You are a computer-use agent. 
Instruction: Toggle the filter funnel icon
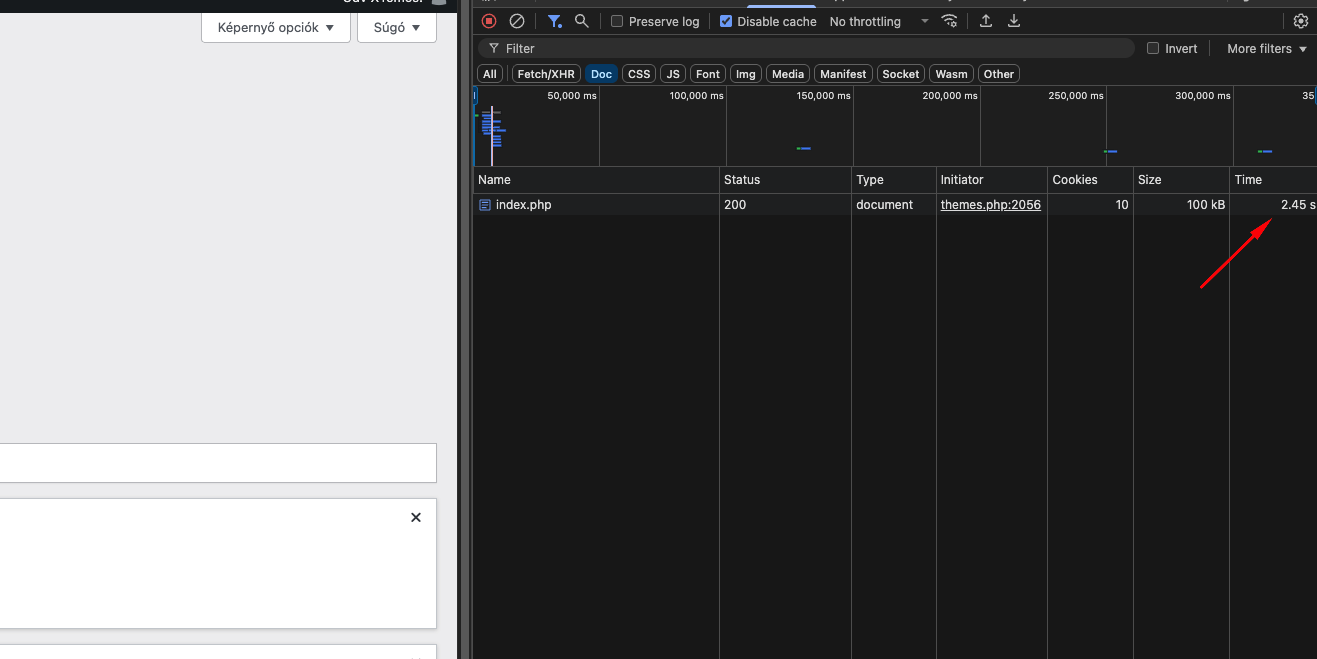click(x=554, y=21)
